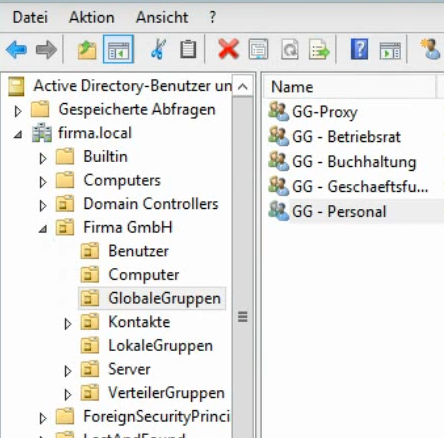Click the red Delete X icon
The height and width of the screenshot is (438, 444).
(x=228, y=49)
